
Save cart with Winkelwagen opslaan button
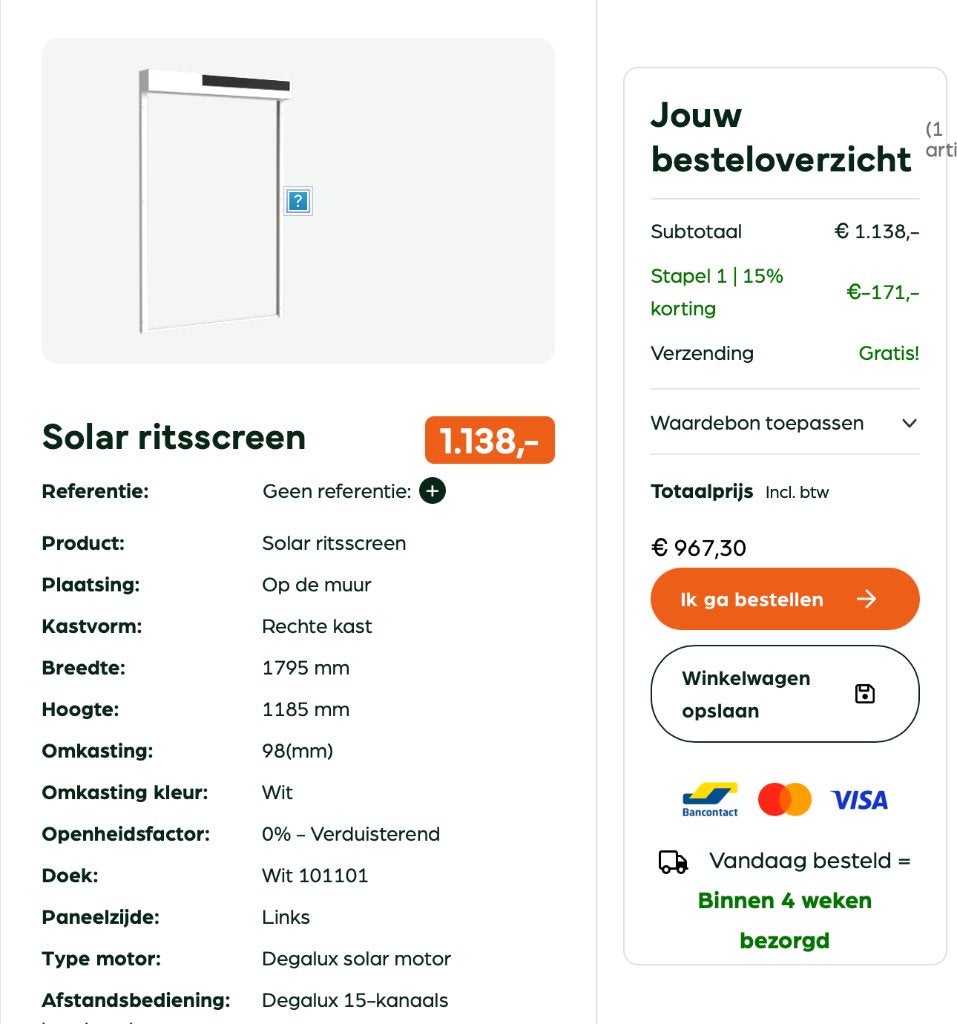tap(785, 694)
